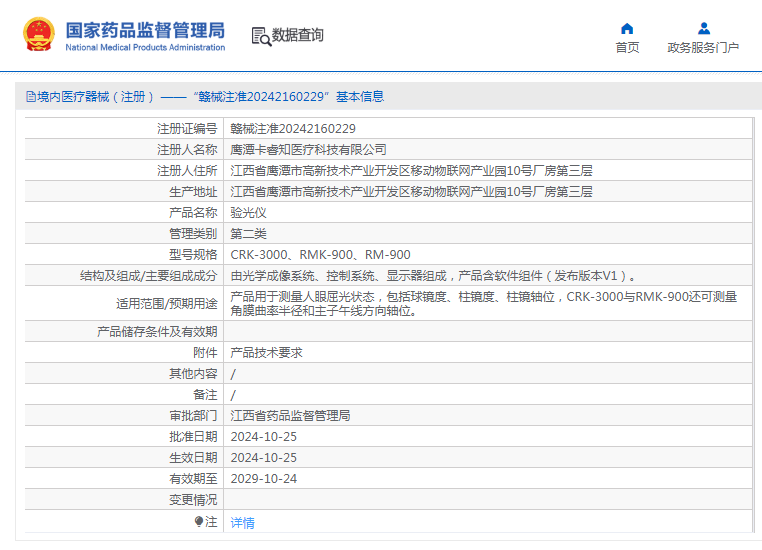This screenshot has height=550, width=762.
Task: Click the 其他内容 label
Action: click(x=193, y=374)
